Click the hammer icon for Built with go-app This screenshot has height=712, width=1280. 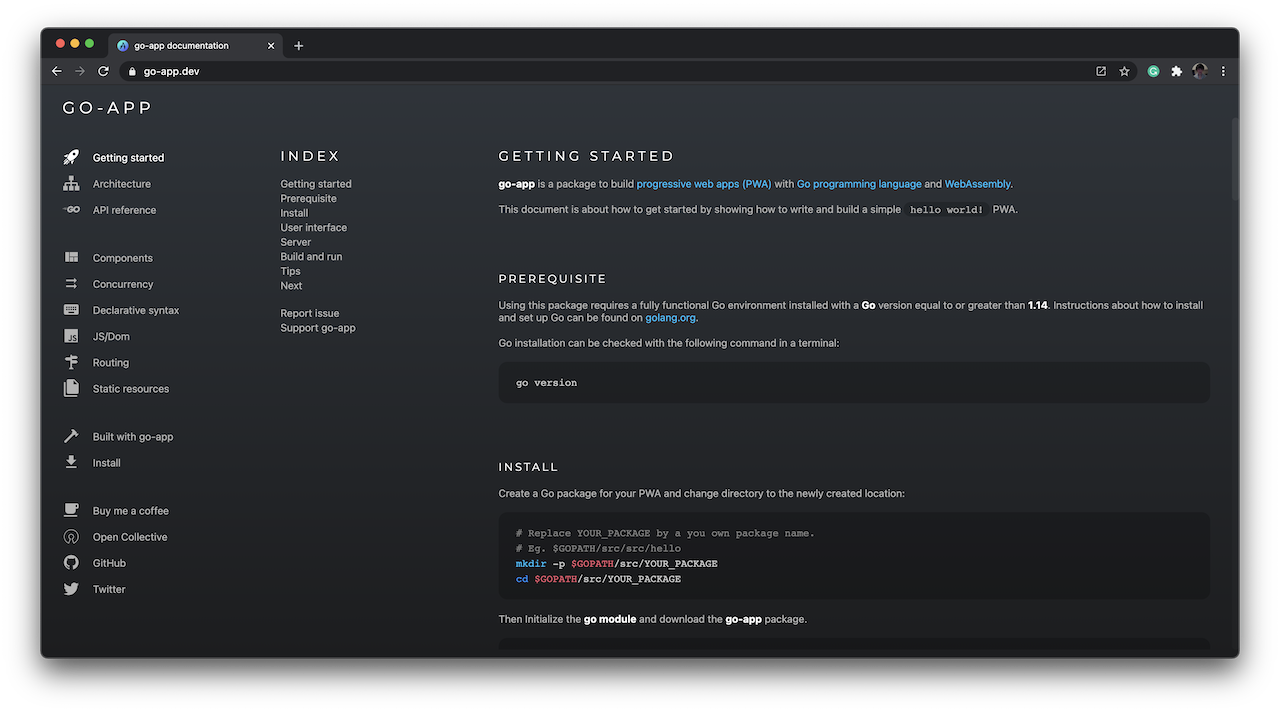71,437
